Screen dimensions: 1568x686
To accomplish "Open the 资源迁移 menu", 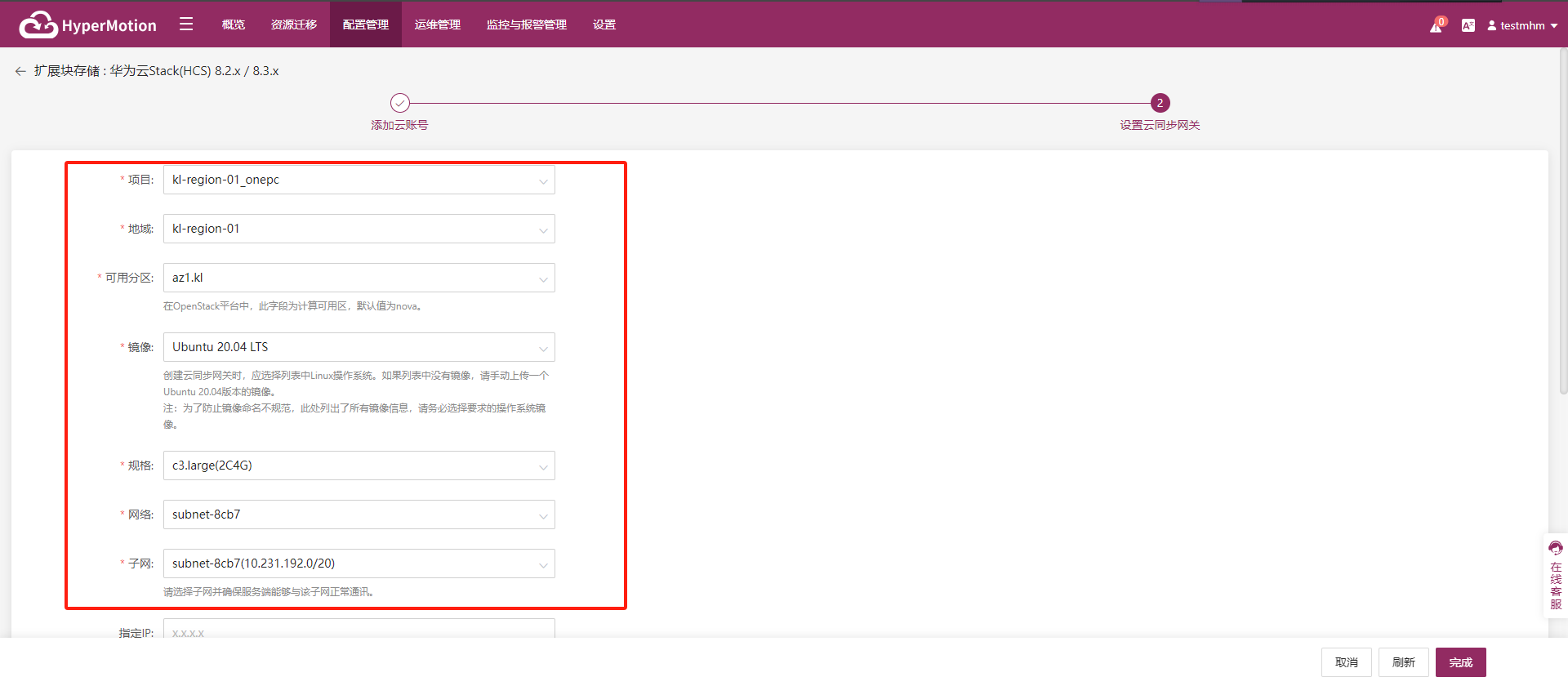I will (x=294, y=24).
